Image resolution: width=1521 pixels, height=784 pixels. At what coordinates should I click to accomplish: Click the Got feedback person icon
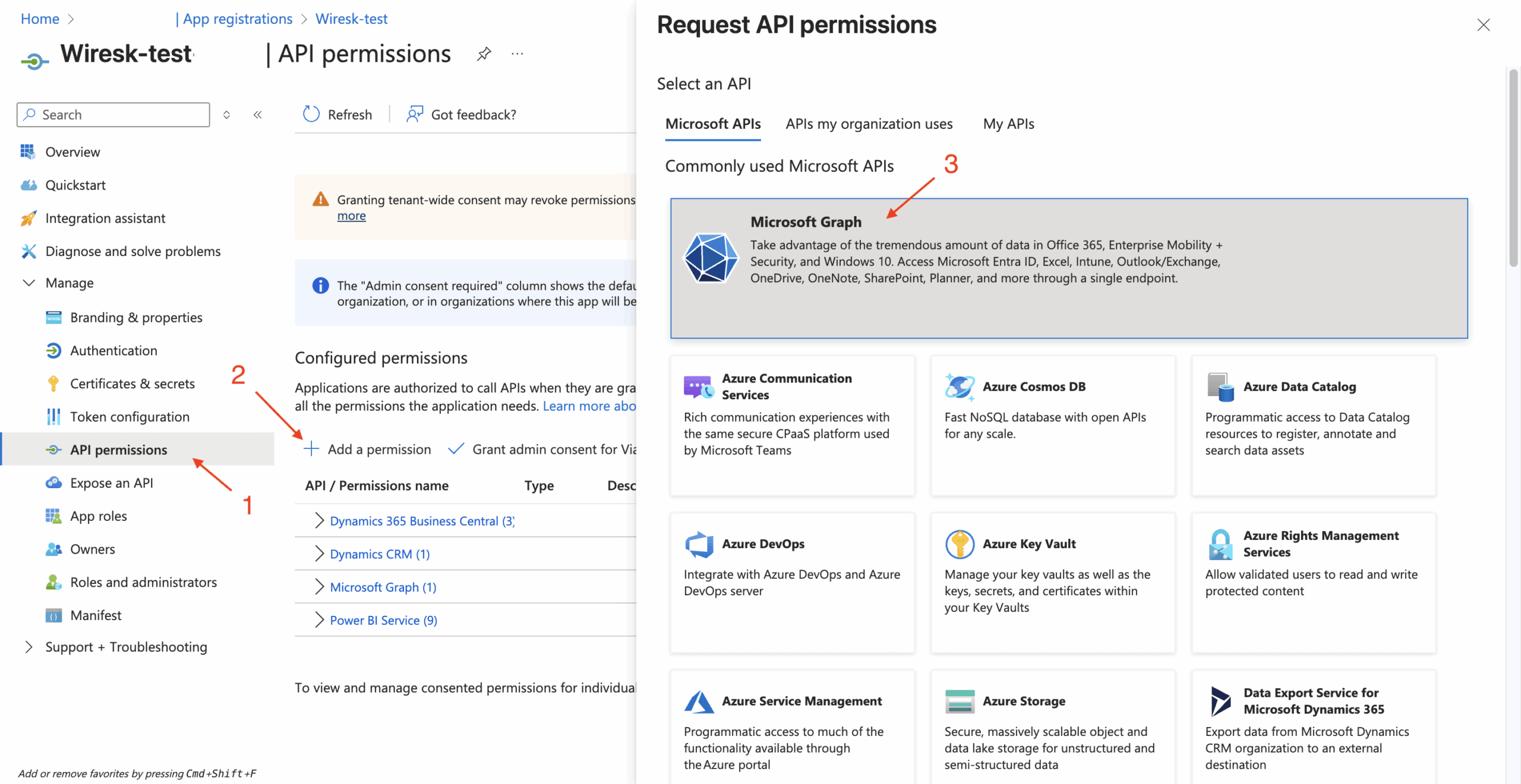415,114
